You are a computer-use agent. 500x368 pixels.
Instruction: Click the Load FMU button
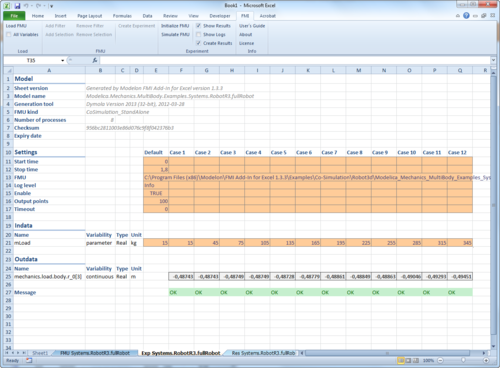(x=16, y=26)
